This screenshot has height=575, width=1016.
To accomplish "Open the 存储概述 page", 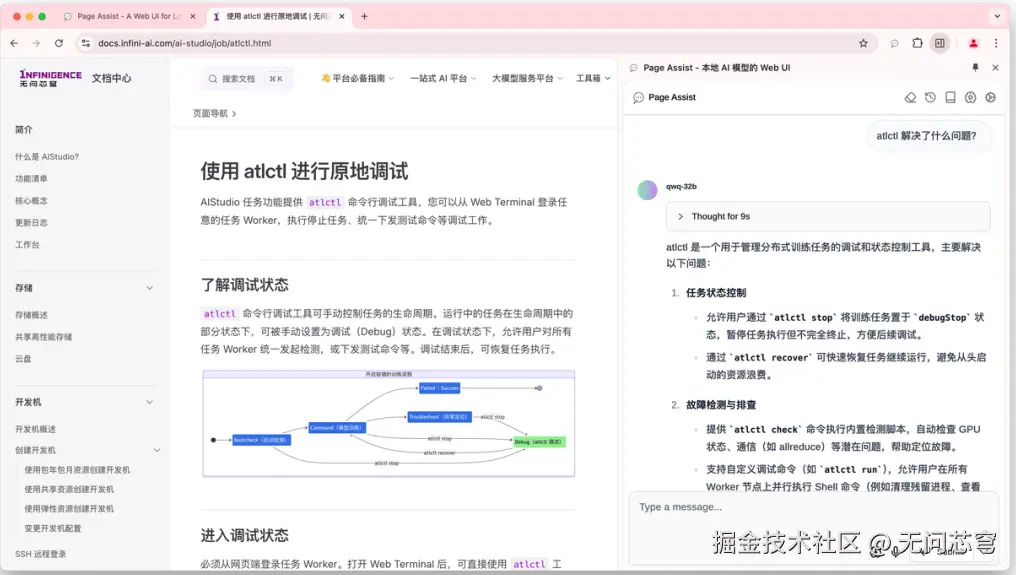I will click(x=31, y=315).
